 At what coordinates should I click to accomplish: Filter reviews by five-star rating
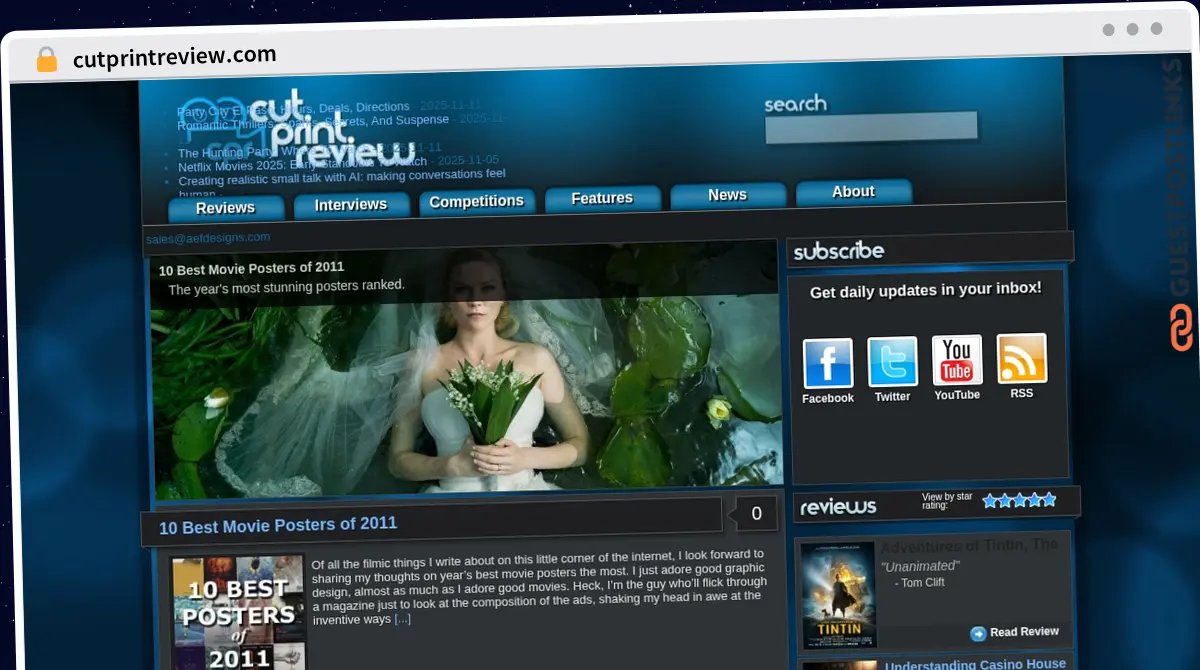click(x=1048, y=499)
